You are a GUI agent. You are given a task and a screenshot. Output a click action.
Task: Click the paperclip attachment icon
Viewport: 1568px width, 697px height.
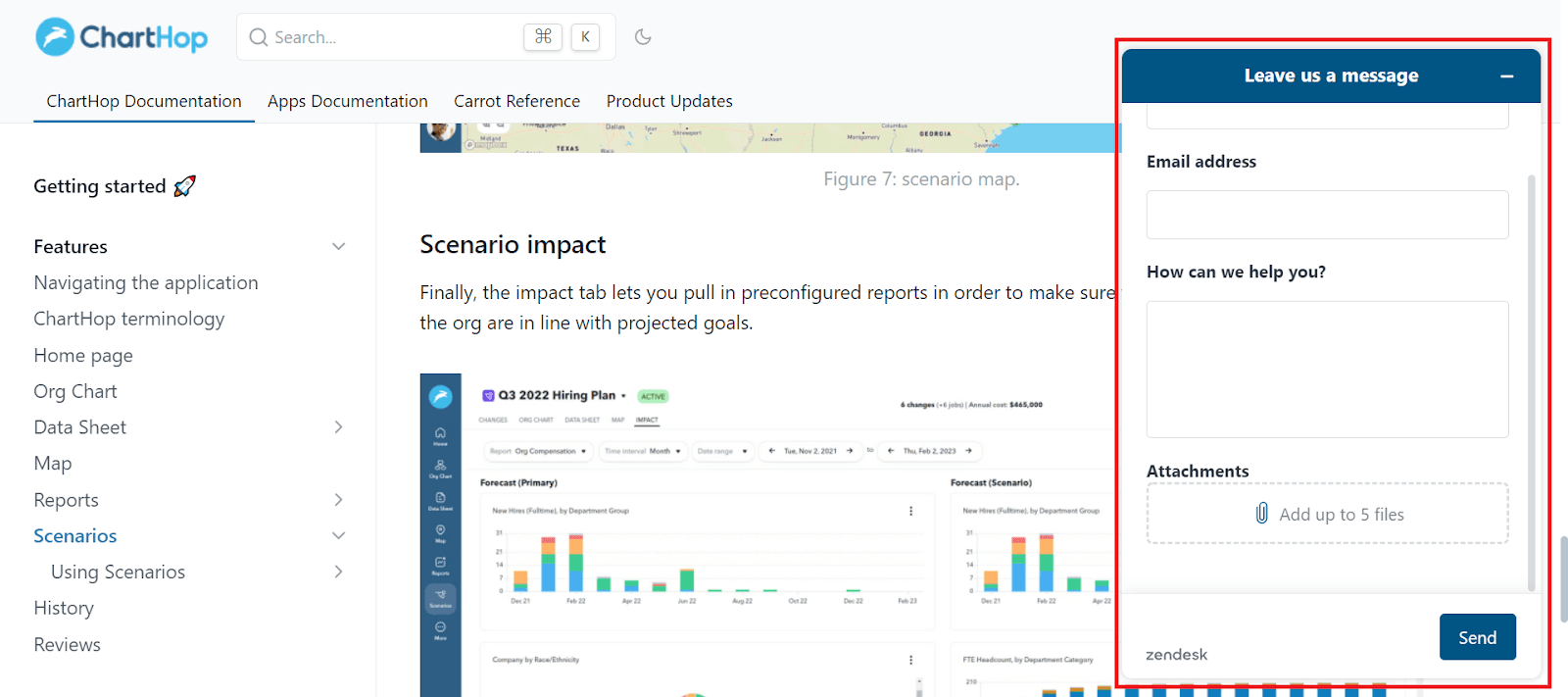click(1262, 514)
